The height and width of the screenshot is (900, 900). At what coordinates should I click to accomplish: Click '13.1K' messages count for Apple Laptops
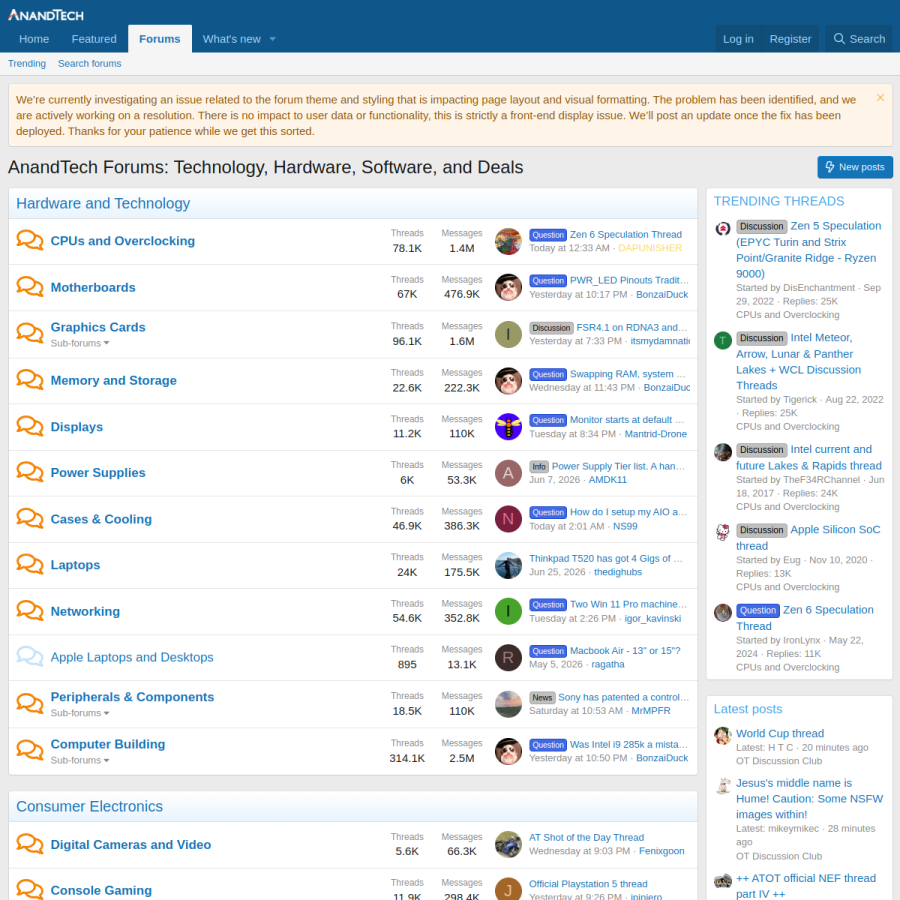[x=462, y=664]
